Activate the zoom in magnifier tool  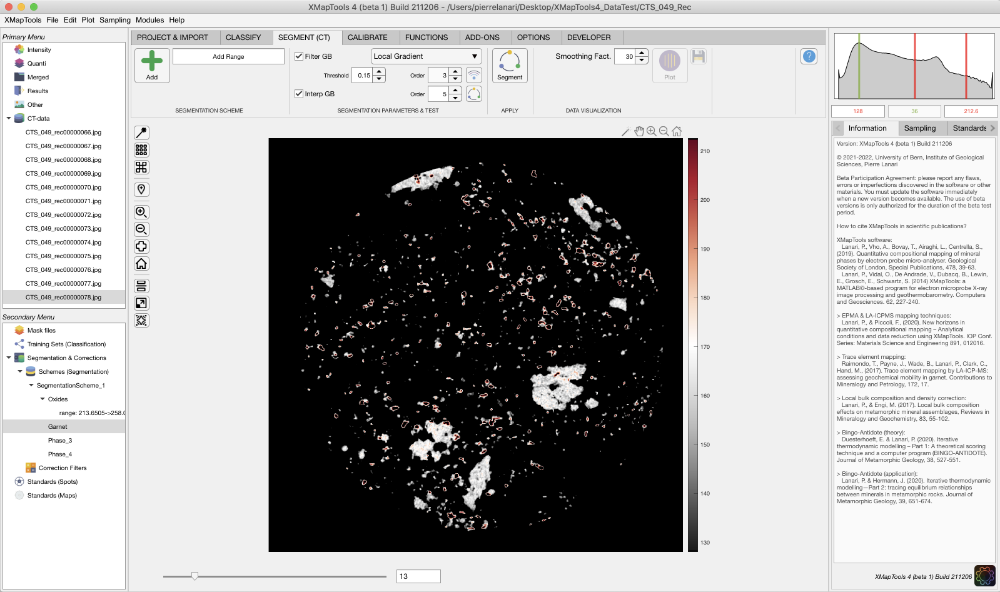(141, 212)
